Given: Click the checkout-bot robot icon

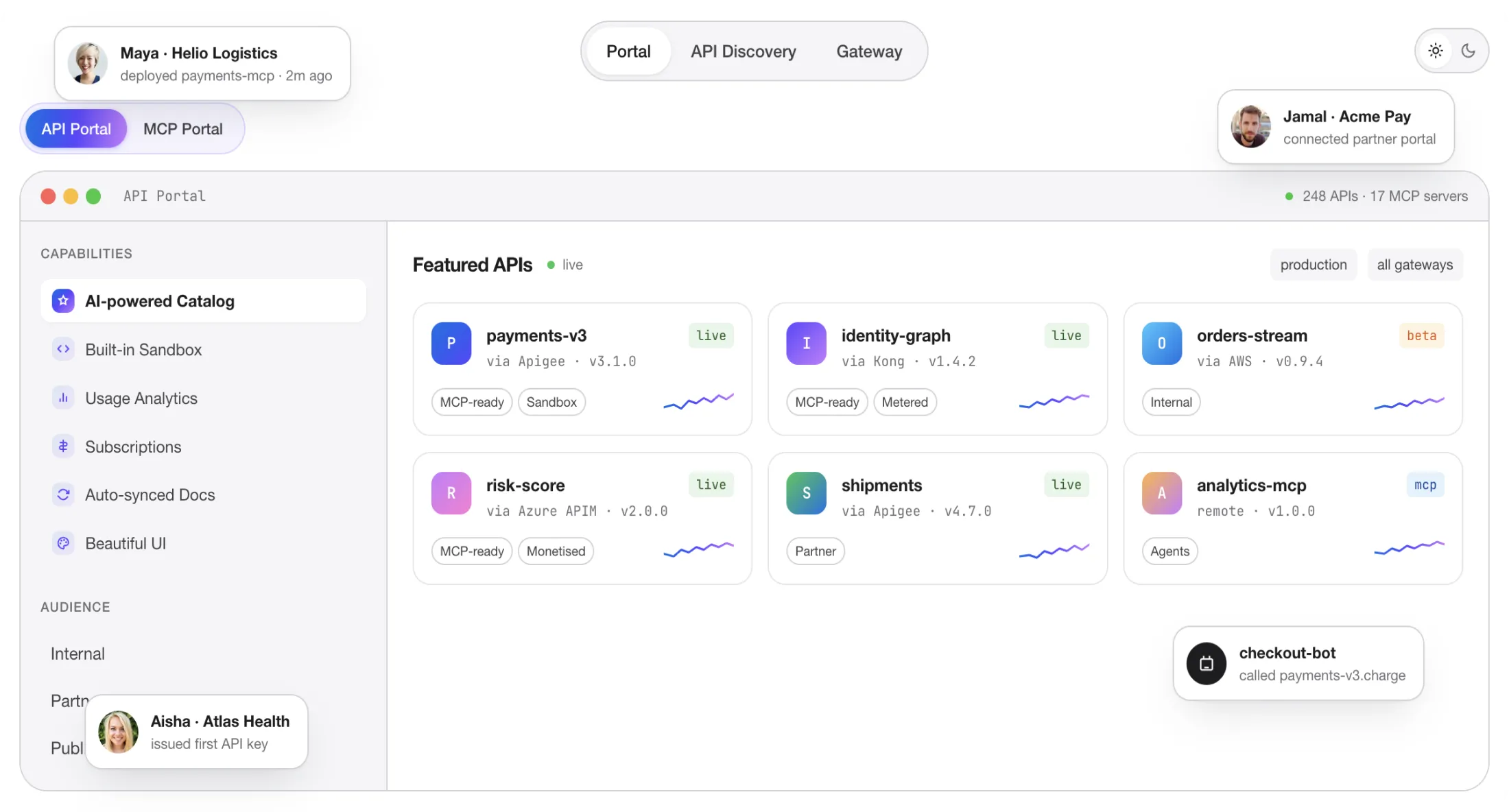Looking at the screenshot, I should pos(1207,663).
